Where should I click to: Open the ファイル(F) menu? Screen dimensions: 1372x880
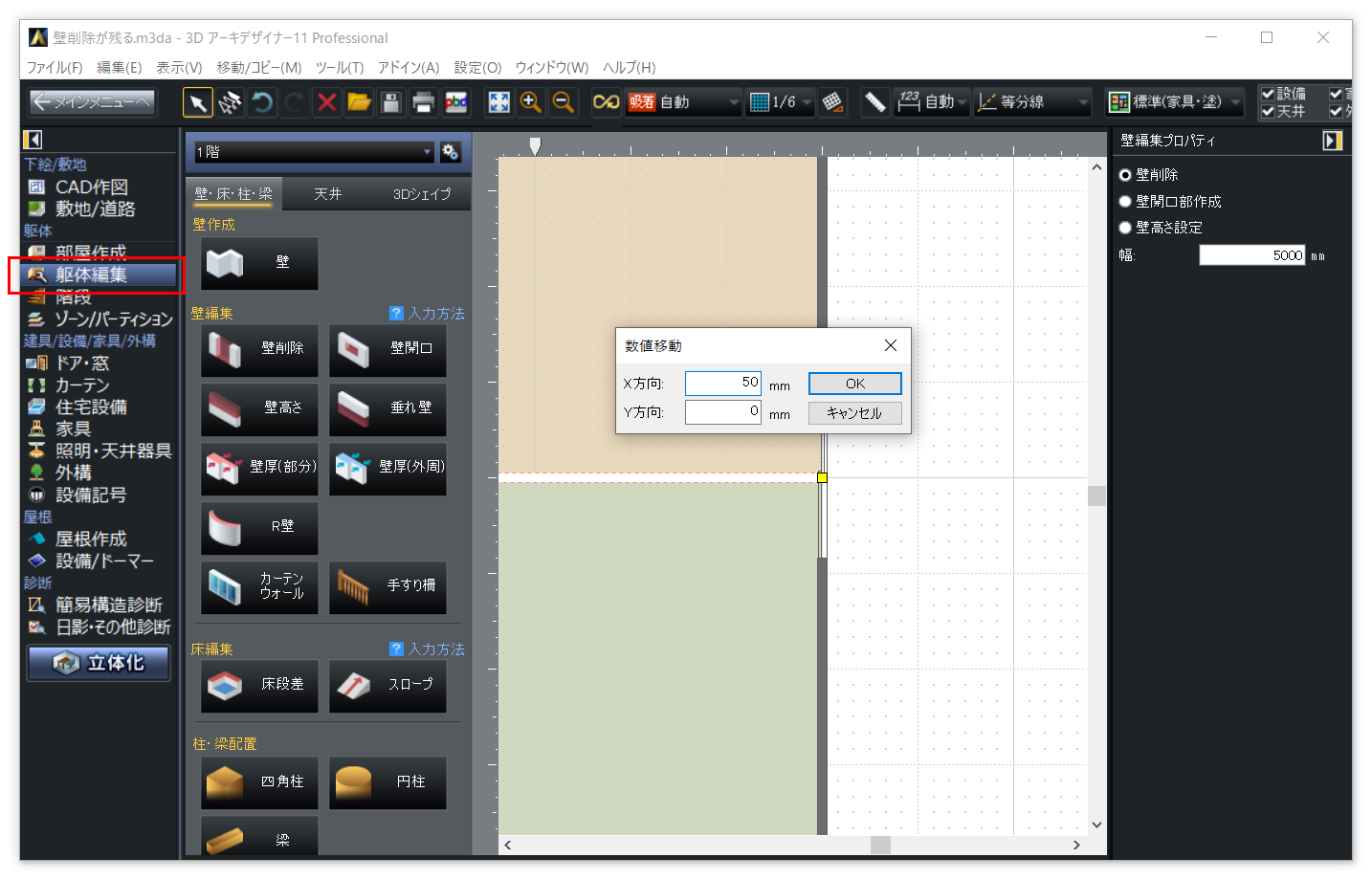pos(54,68)
